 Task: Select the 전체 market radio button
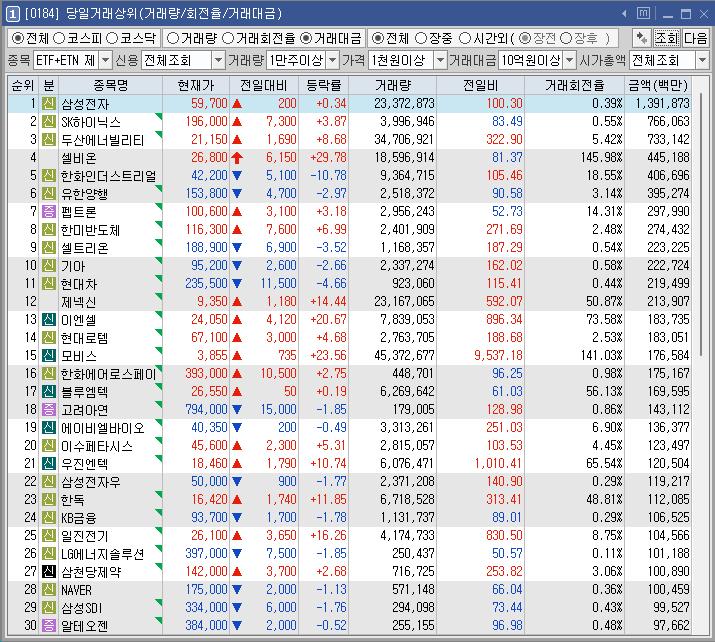tap(18, 38)
